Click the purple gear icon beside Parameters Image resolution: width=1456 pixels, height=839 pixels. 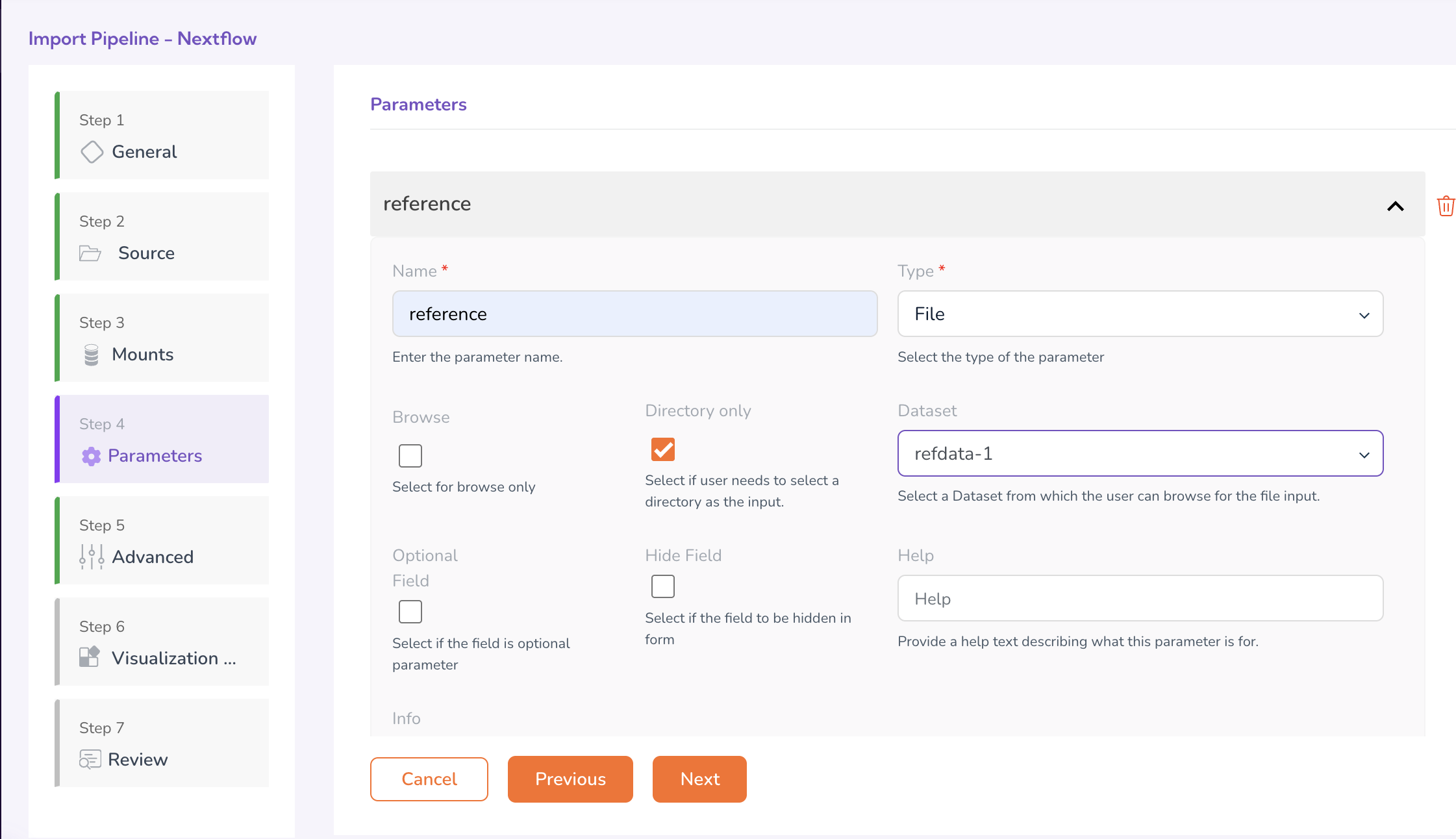(x=91, y=456)
